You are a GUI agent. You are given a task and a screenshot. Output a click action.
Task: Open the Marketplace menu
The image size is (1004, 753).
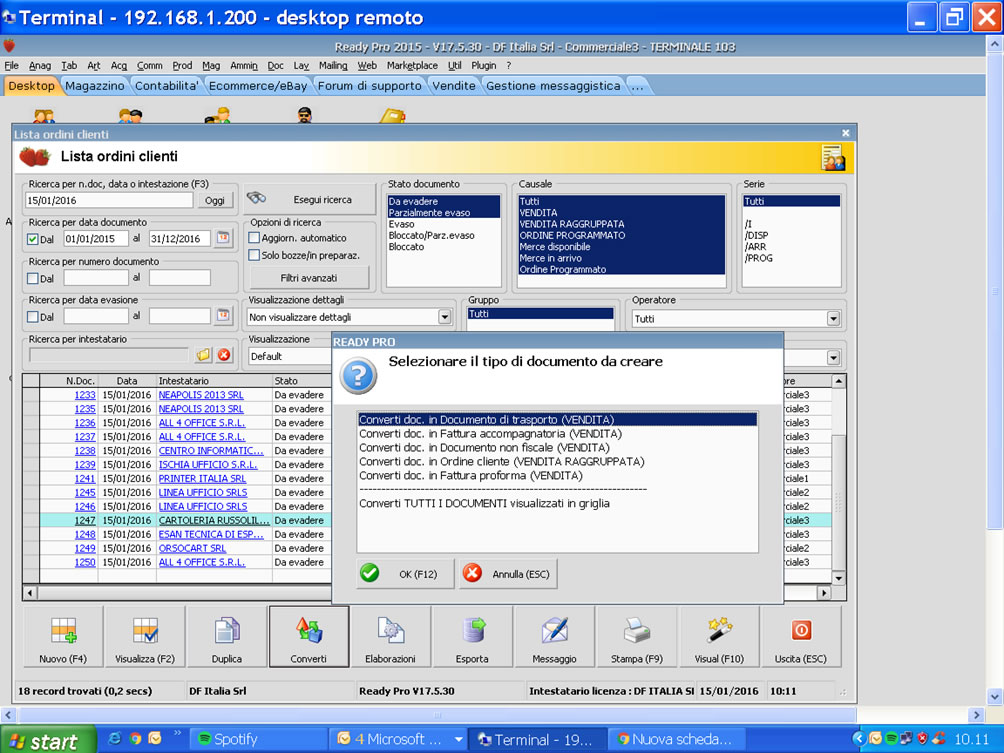point(412,65)
